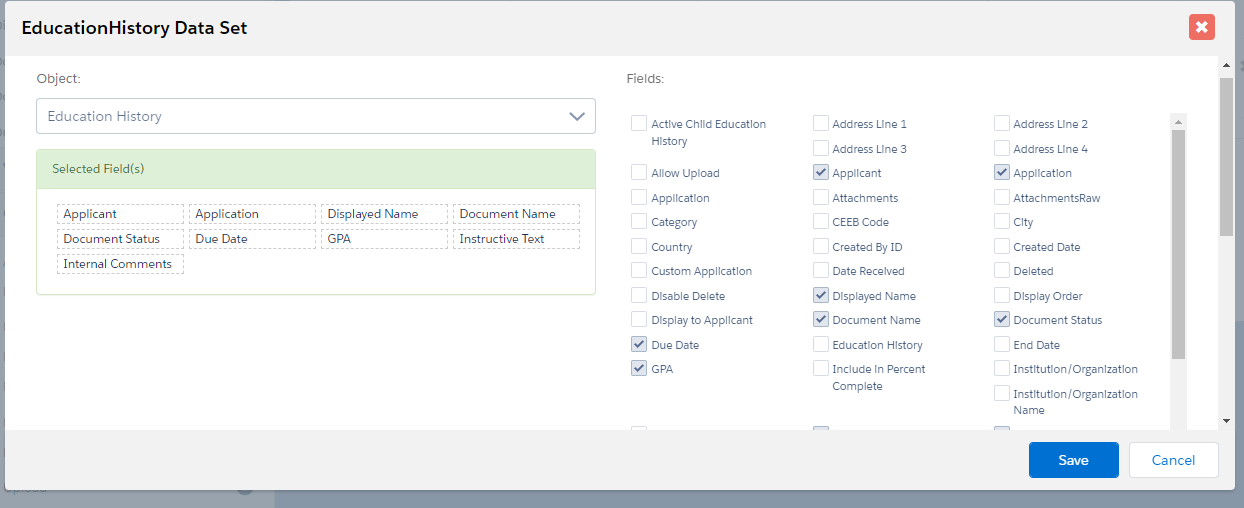
Task: Click the Internal Comments selected field chip
Action: pyautogui.click(x=120, y=264)
